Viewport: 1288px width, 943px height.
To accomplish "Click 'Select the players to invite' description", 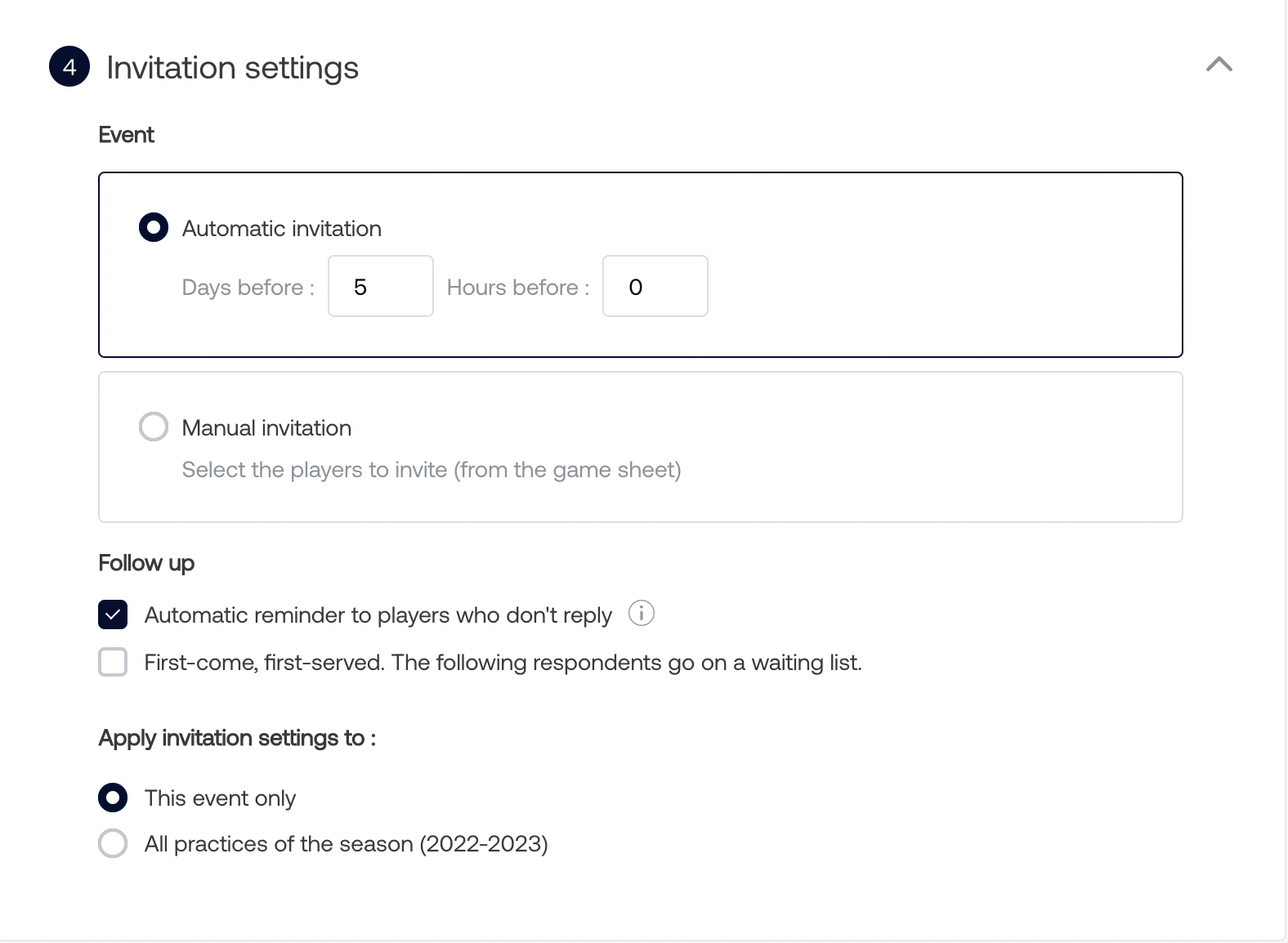I will 431,470.
